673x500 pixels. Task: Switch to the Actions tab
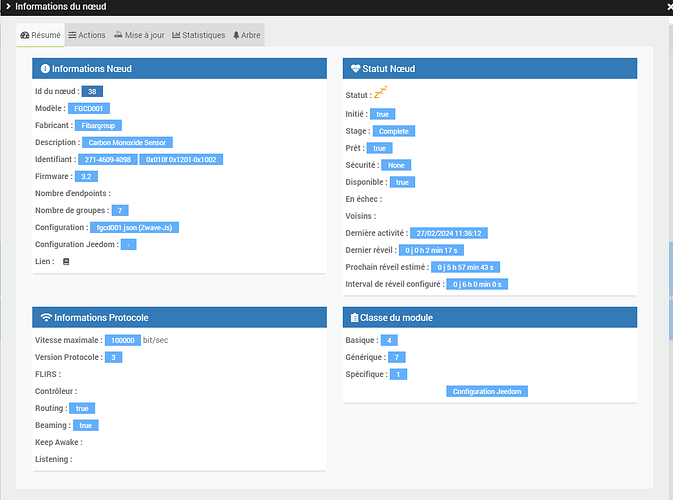[87, 35]
